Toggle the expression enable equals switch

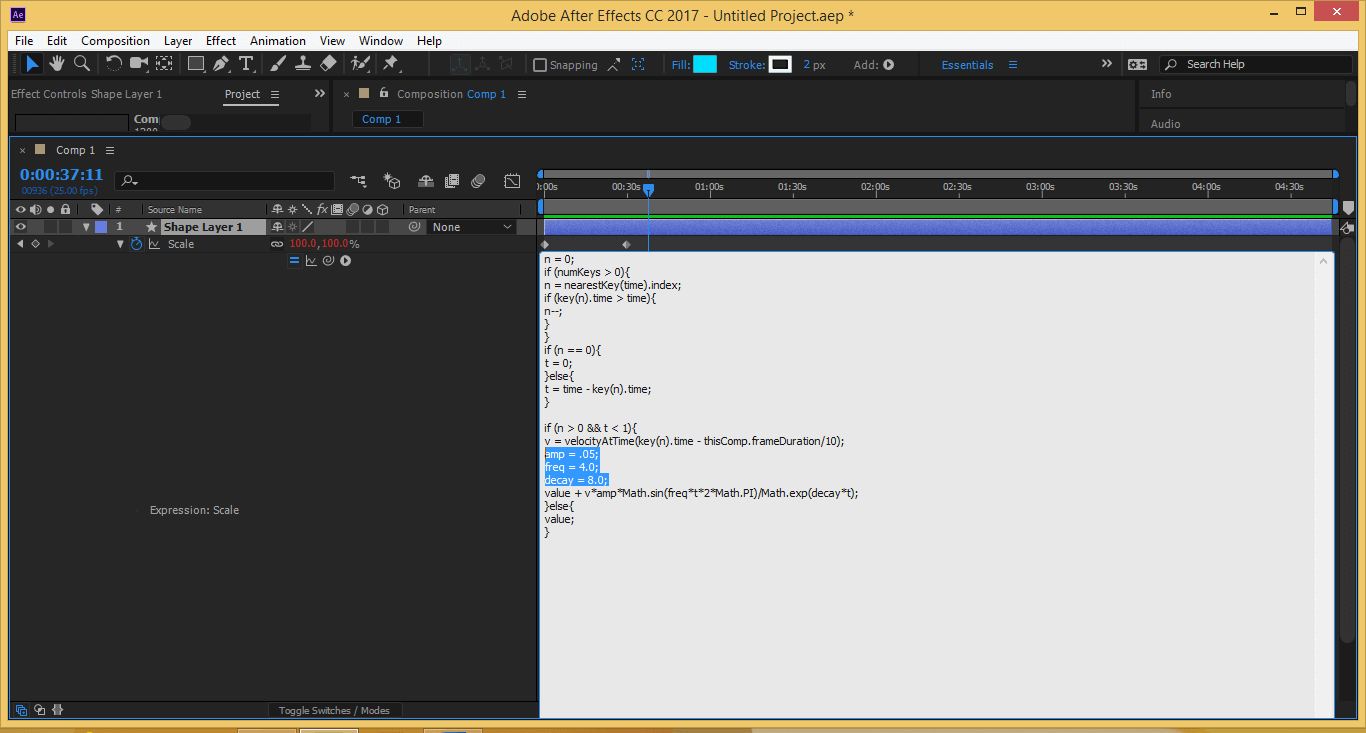pos(294,261)
